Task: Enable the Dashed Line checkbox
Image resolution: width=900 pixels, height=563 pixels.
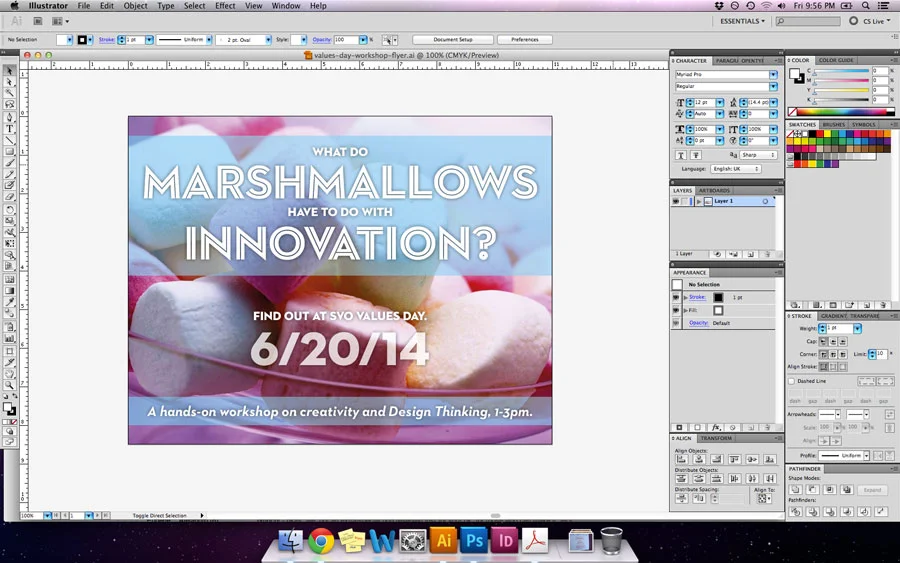Action: (x=792, y=381)
